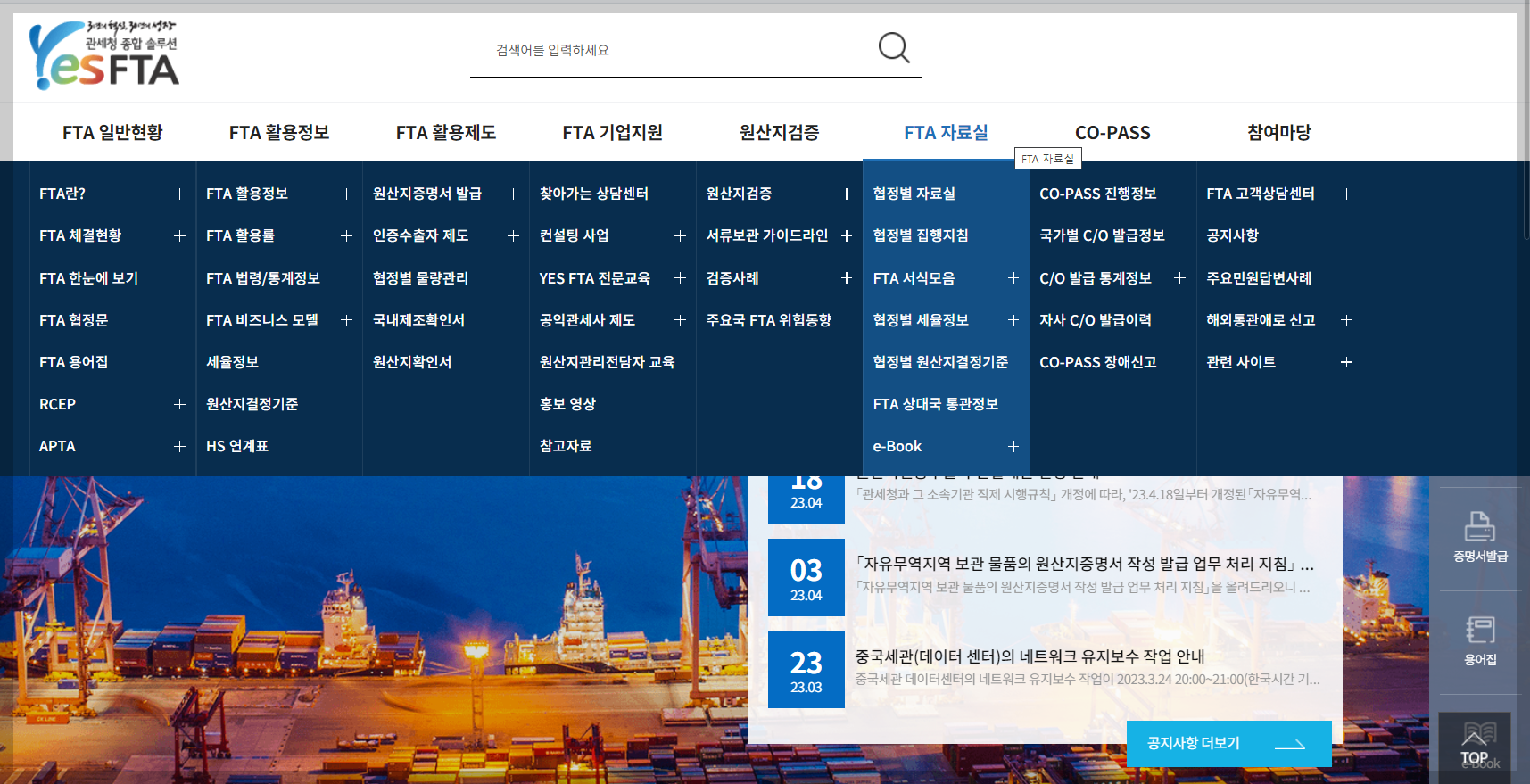1530x784 pixels.
Task: Open the YesFTA logo home link
Action: [x=104, y=55]
